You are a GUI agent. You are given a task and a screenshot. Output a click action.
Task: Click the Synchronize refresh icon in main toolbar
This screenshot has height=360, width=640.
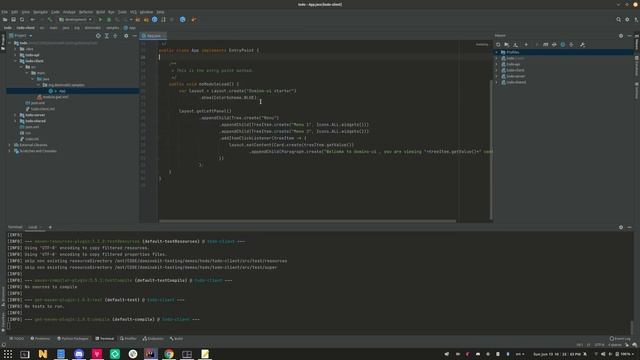(22, 20)
